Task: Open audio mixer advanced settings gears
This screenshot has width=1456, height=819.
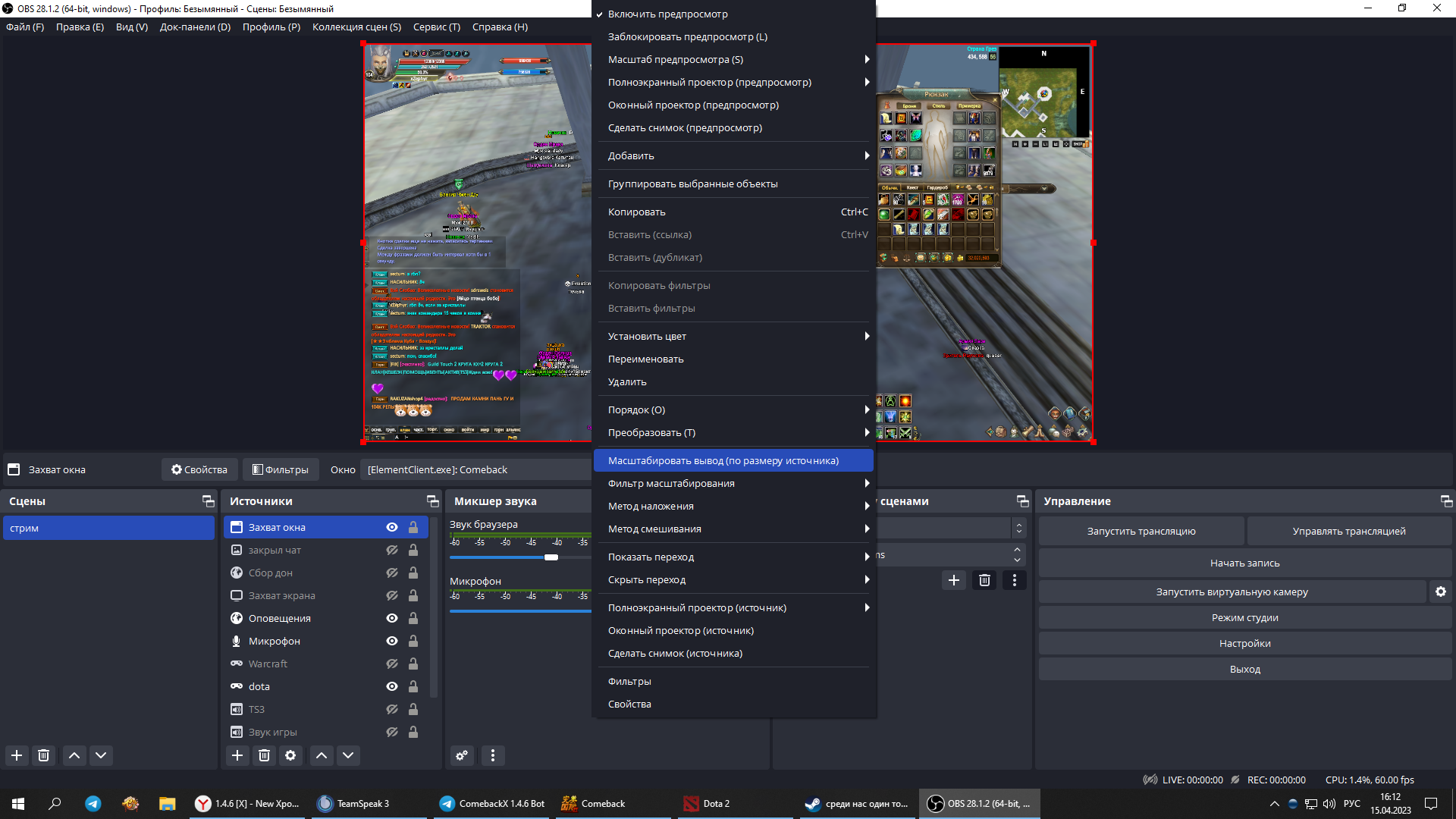Action: [462, 755]
